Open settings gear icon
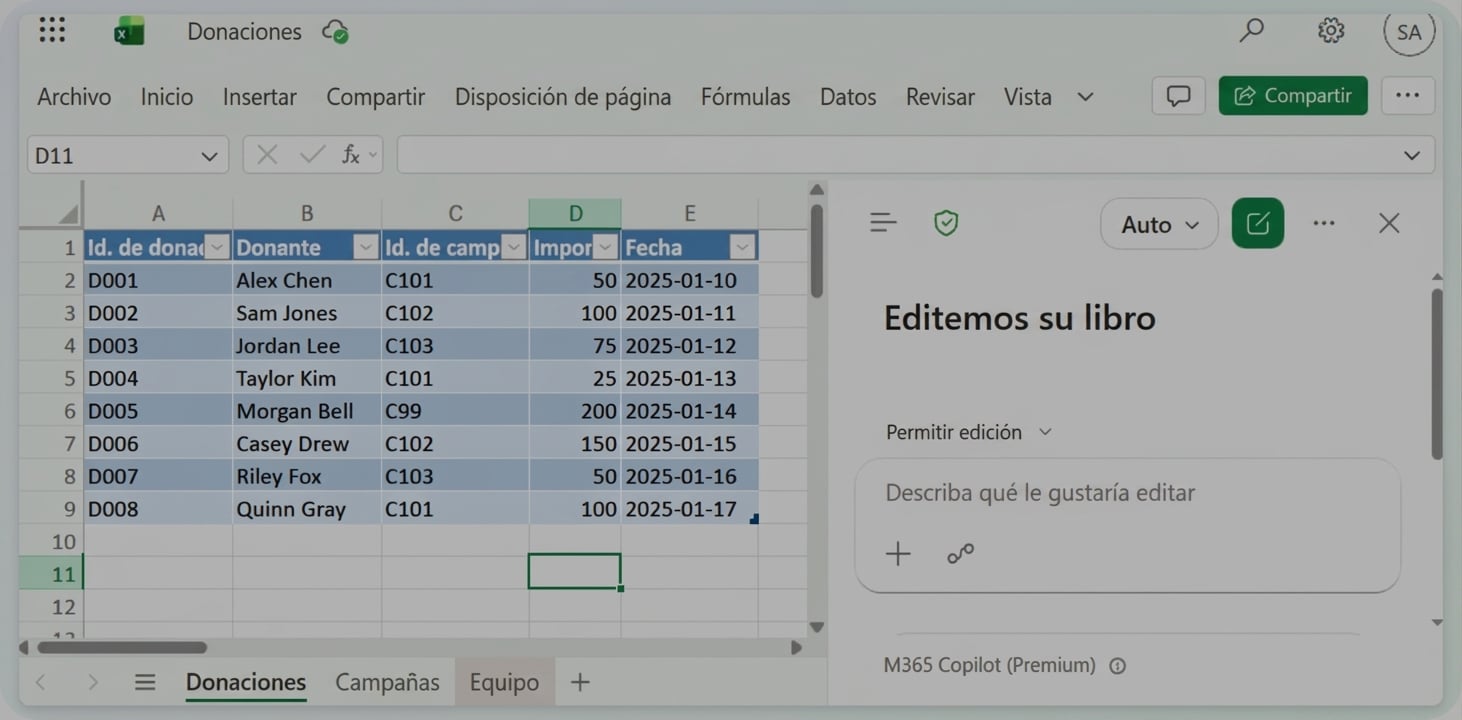Viewport: 1462px width, 720px height. click(1330, 31)
